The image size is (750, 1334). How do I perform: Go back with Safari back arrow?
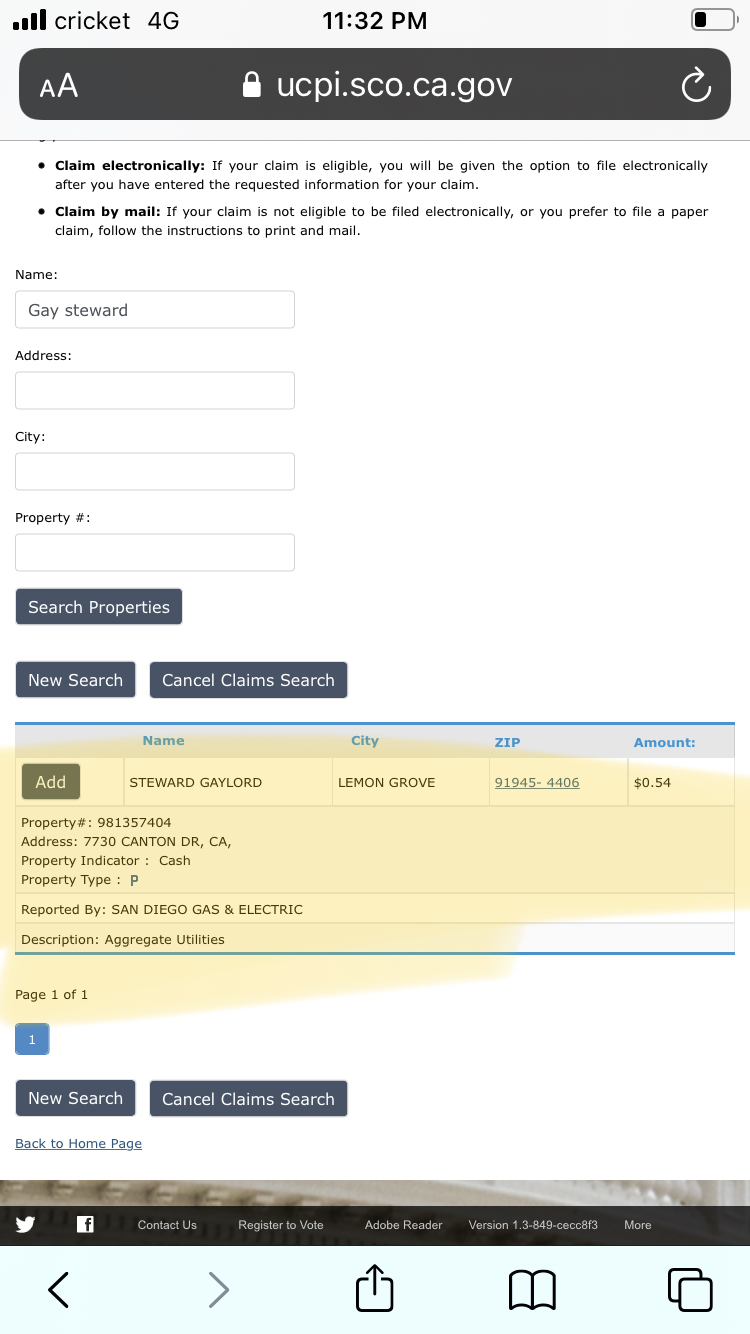[59, 1289]
